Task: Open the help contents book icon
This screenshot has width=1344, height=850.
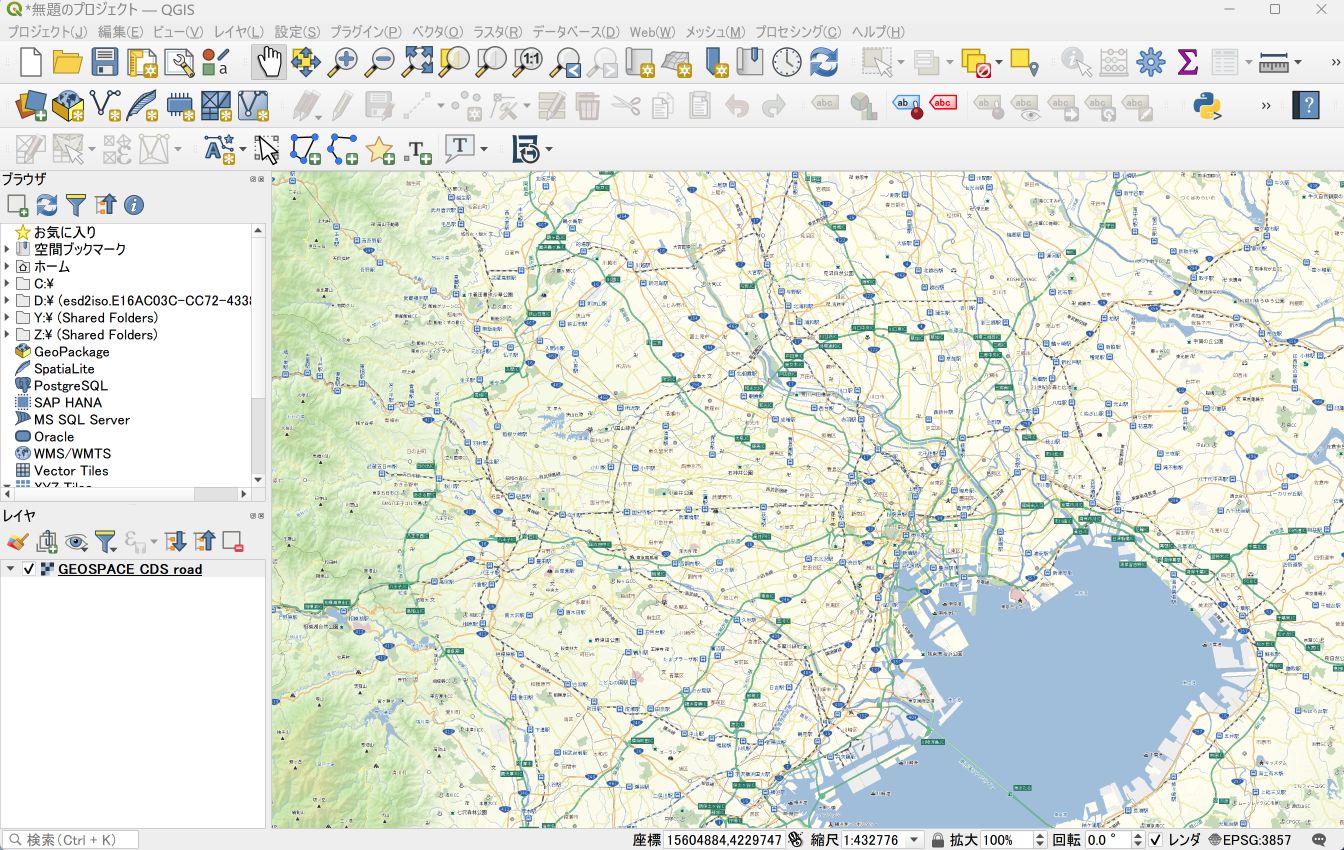Action: click(x=1306, y=105)
